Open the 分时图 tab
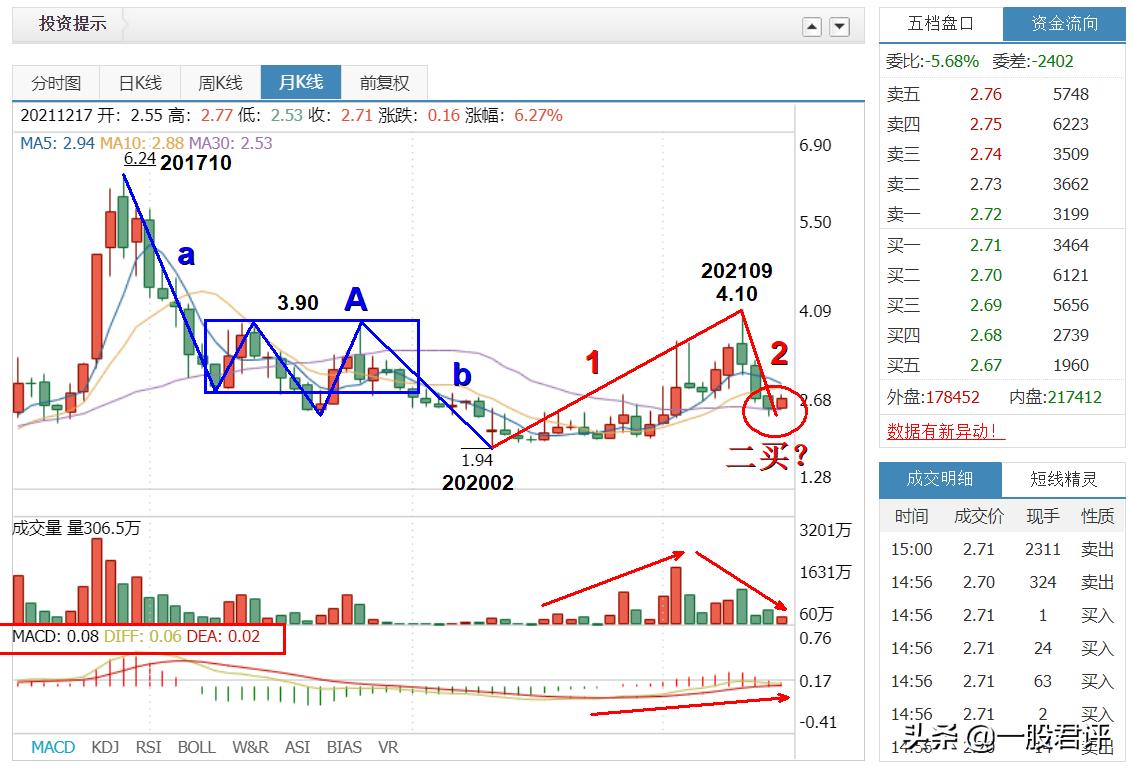 56,83
